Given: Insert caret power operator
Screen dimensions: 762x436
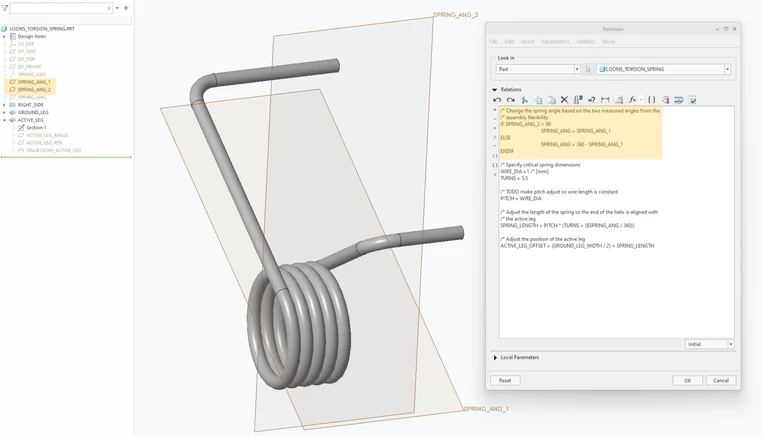Looking at the screenshot, I should (495, 146).
